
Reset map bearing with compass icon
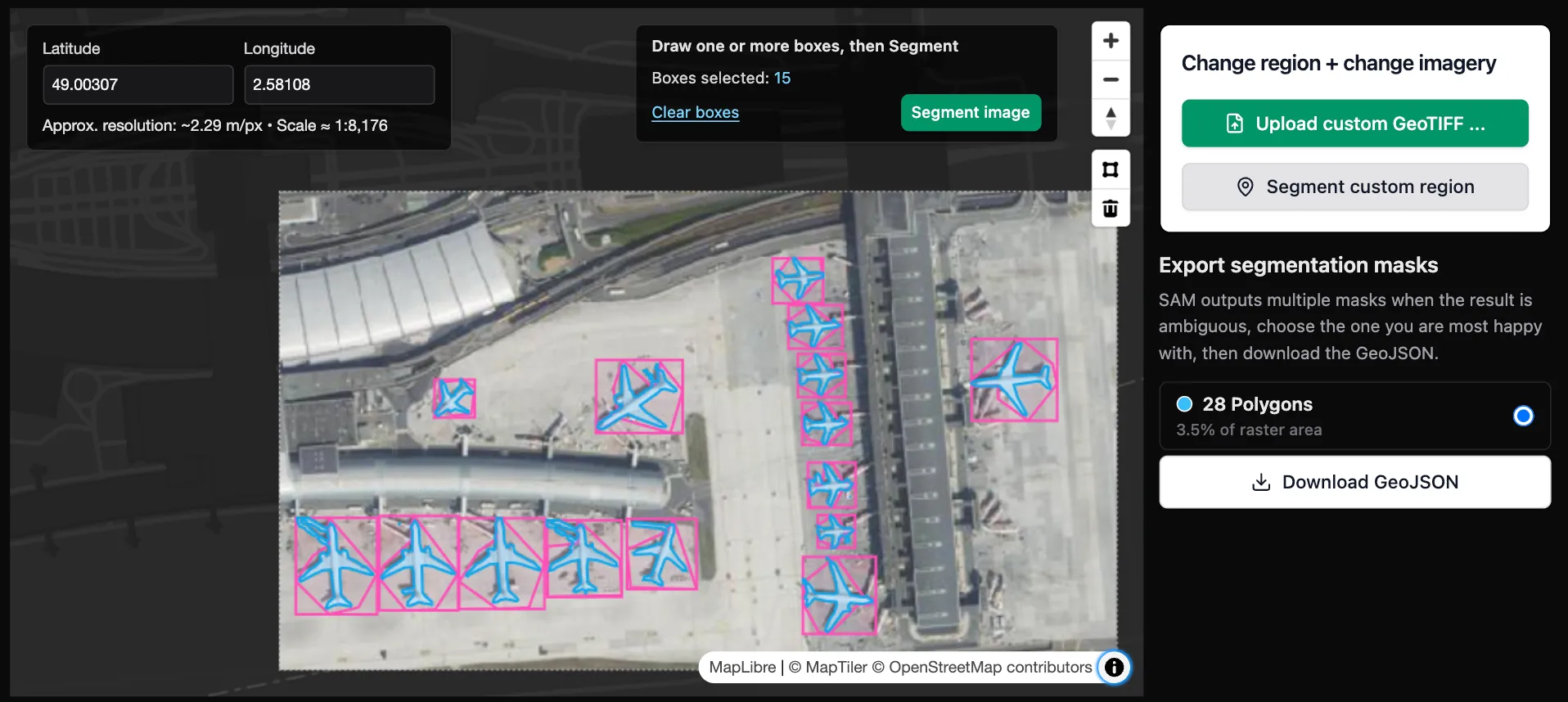1111,118
